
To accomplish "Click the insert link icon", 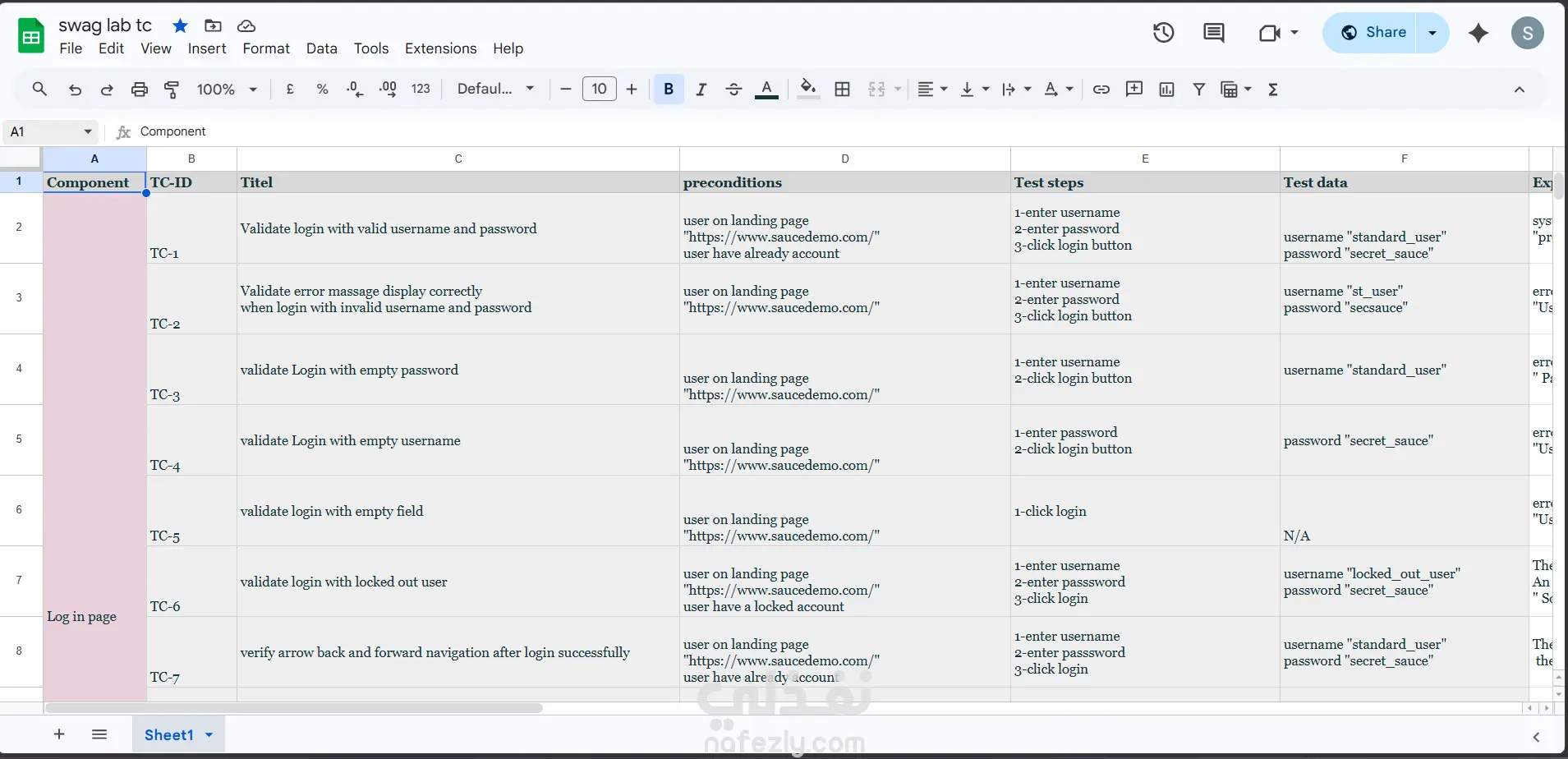I will (1101, 90).
